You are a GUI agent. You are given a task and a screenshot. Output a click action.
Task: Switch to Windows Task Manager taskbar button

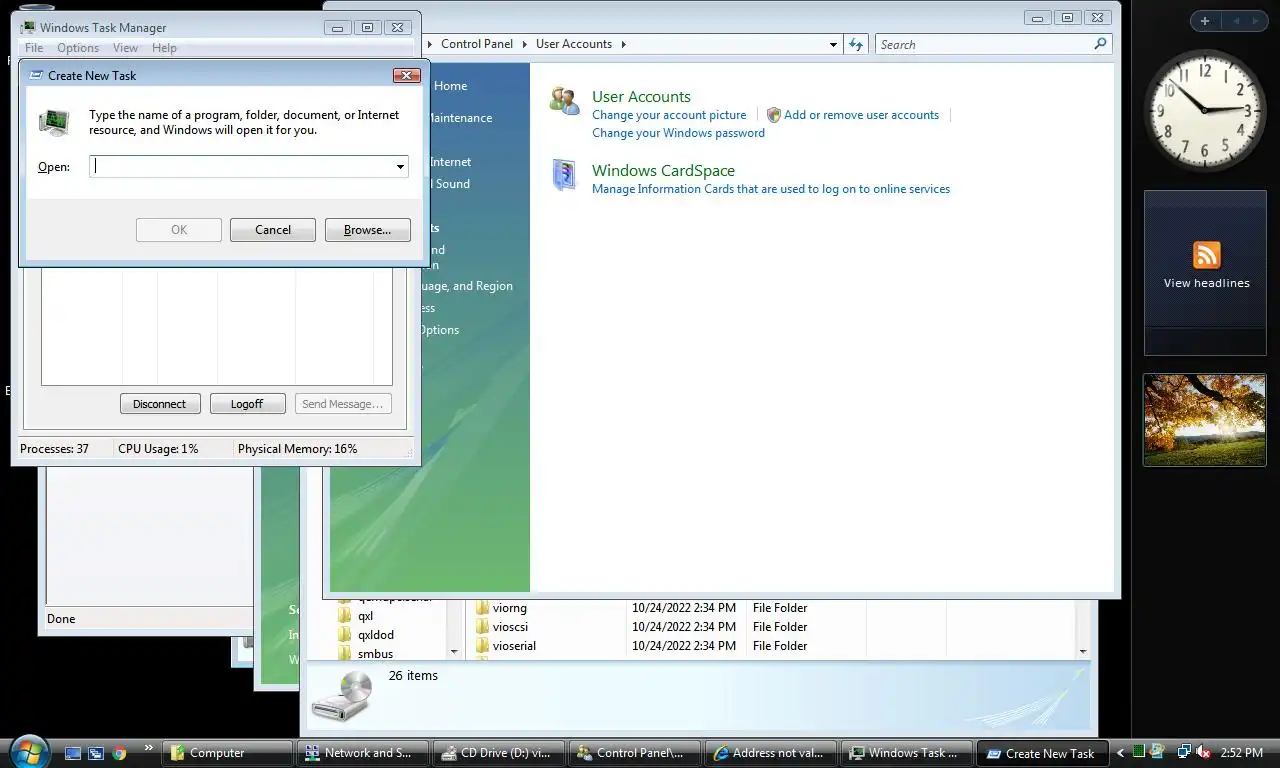point(909,753)
